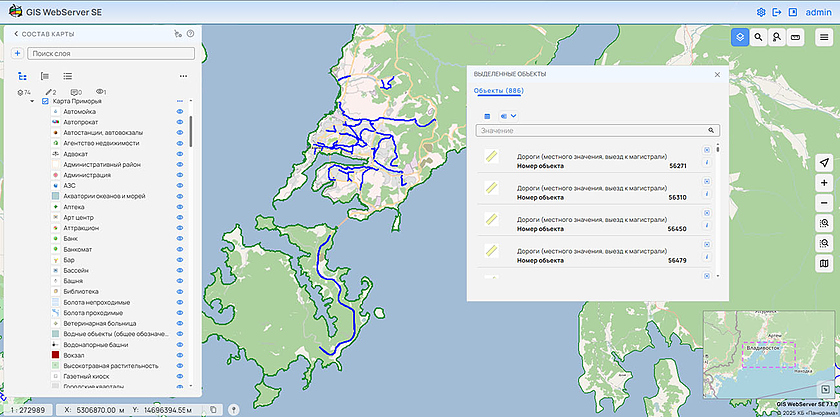Click the geolocation arrow icon
The width and height of the screenshot is (840, 417).
pos(824,163)
